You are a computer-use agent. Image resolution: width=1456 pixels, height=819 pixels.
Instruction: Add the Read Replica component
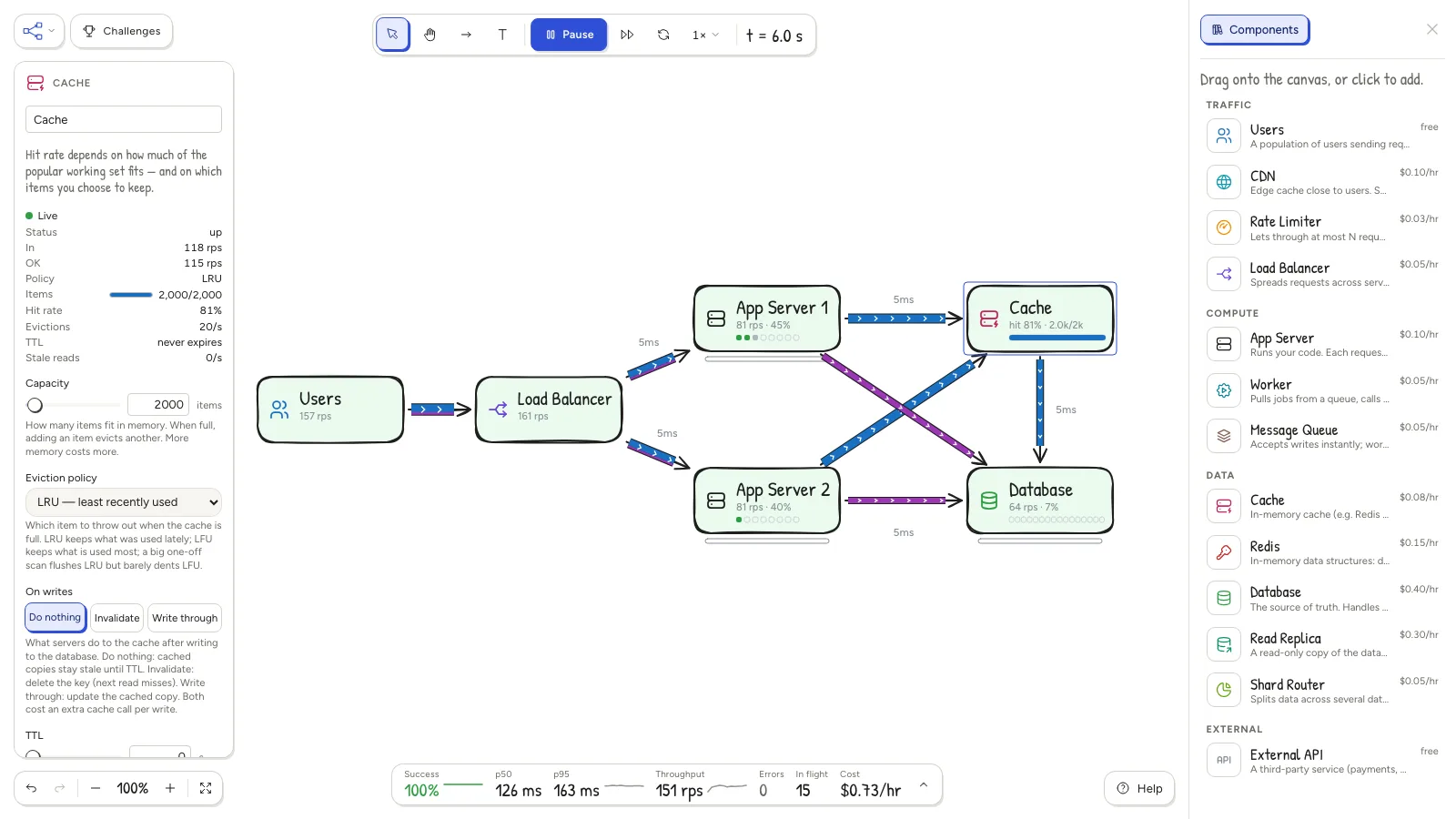click(1322, 644)
